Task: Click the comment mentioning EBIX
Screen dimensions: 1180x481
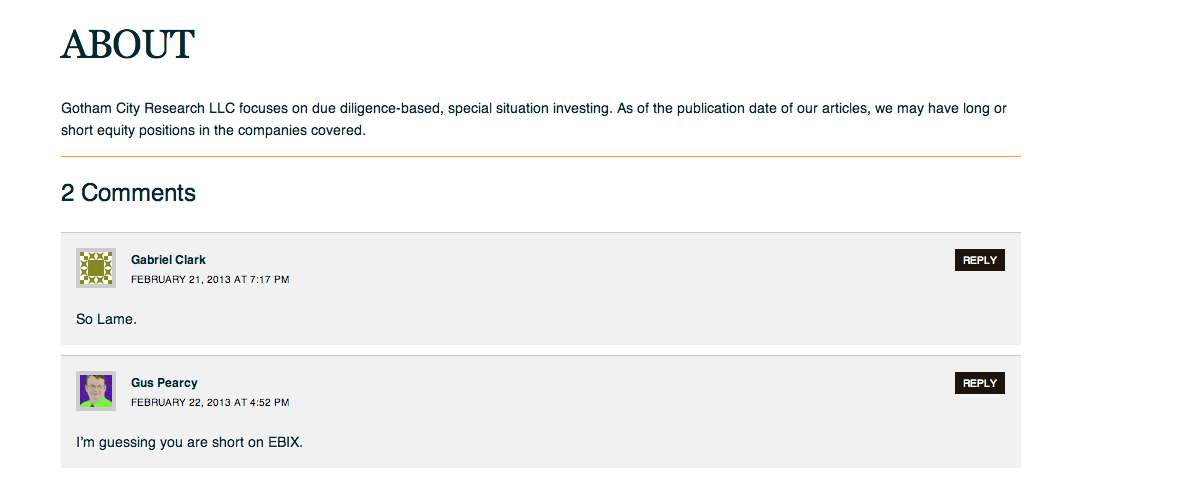Action: (x=189, y=442)
